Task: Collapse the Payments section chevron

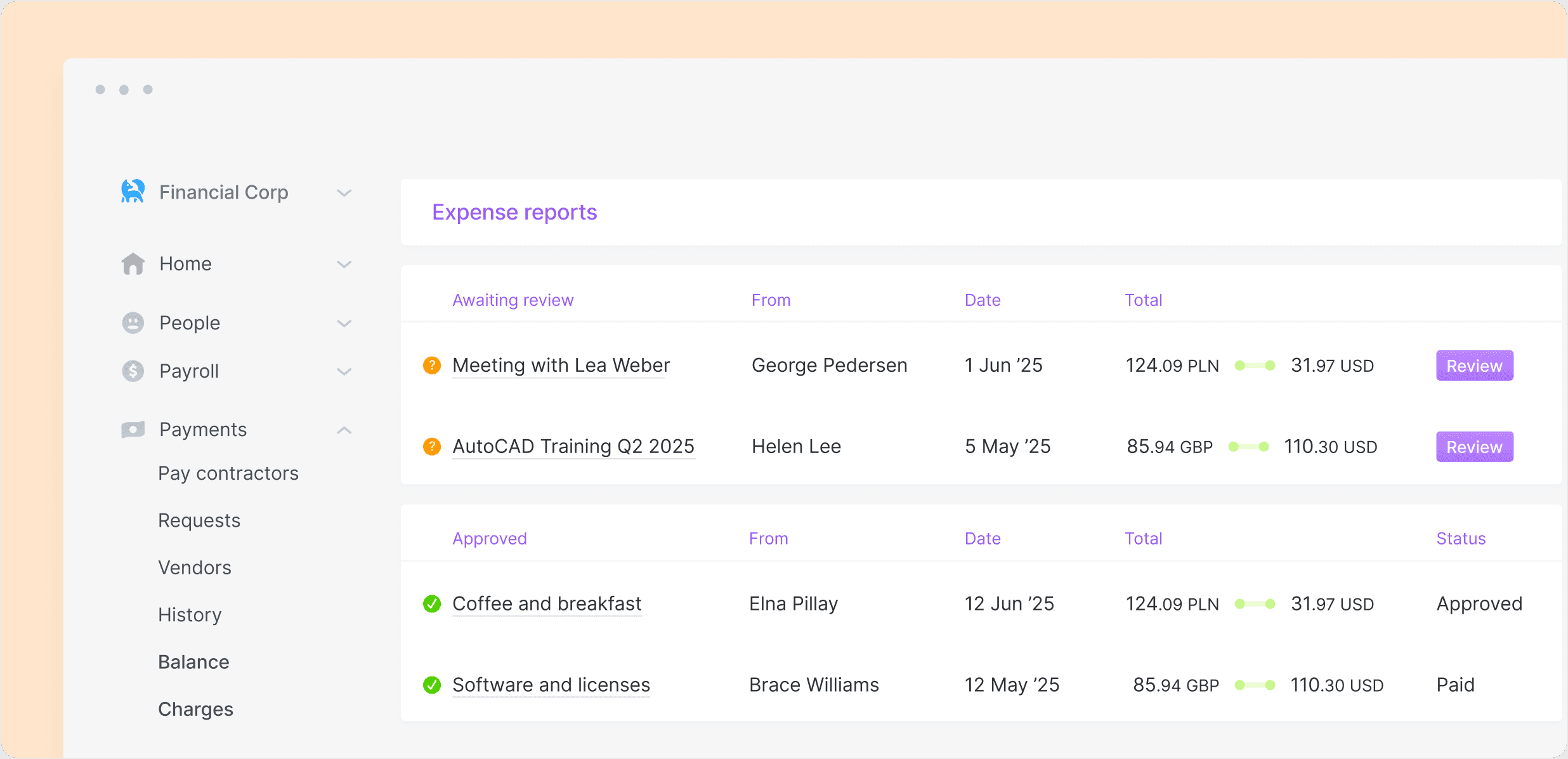Action: pos(344,430)
